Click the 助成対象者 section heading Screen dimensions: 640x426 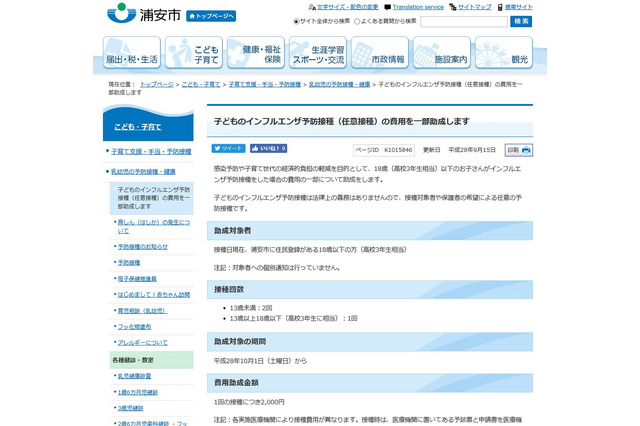click(x=370, y=231)
